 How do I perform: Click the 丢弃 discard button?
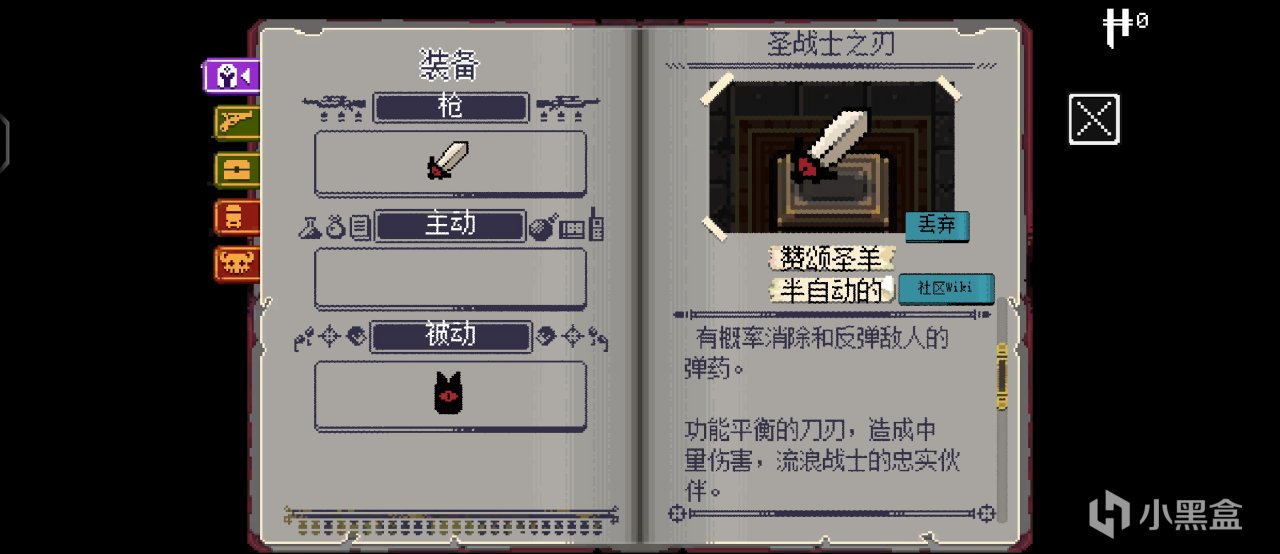click(x=937, y=226)
